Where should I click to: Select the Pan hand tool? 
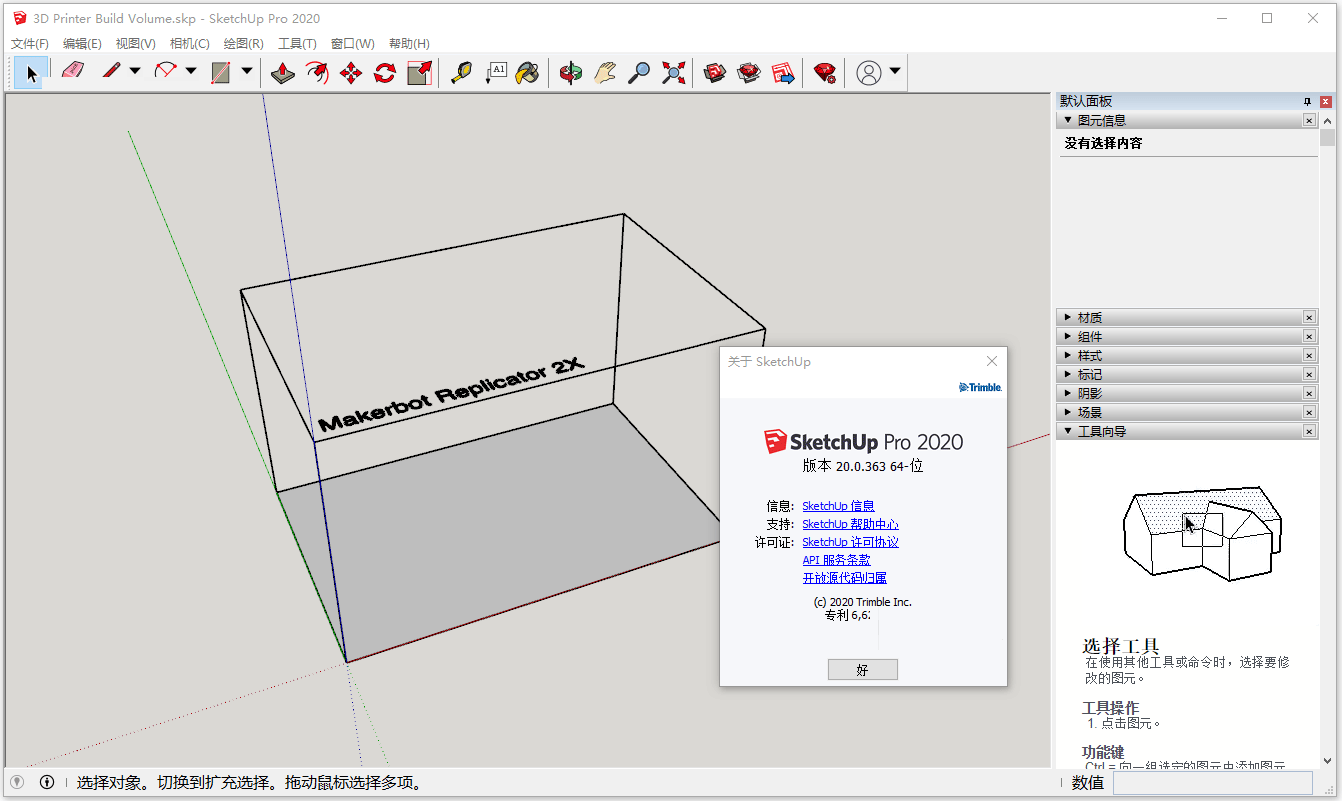pyautogui.click(x=604, y=72)
